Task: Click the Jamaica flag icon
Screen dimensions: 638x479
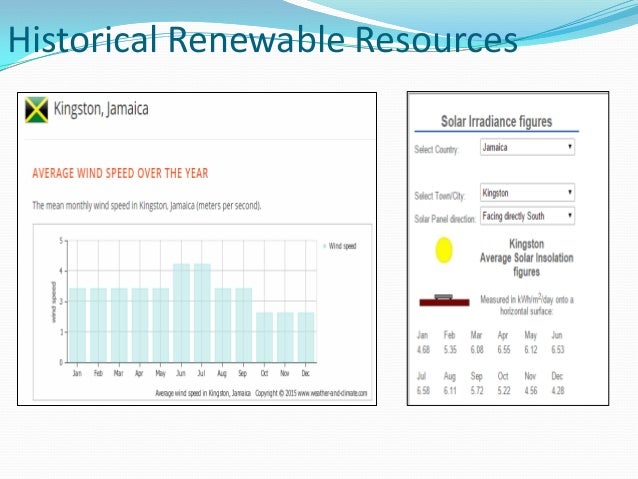Action: (37, 110)
